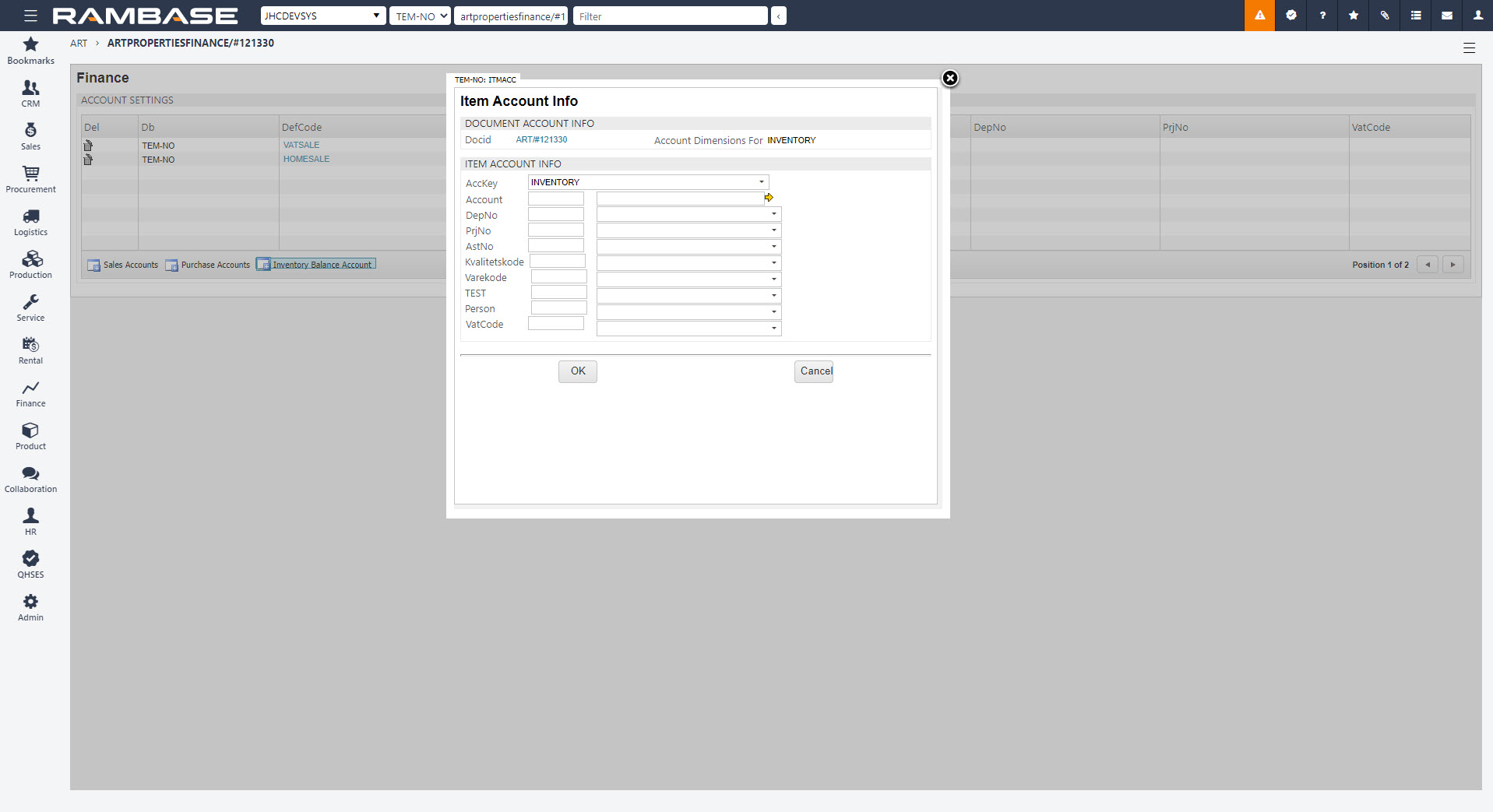Open the hamburger menu next to RamBase logo
This screenshot has width=1493, height=812.
[x=30, y=16]
